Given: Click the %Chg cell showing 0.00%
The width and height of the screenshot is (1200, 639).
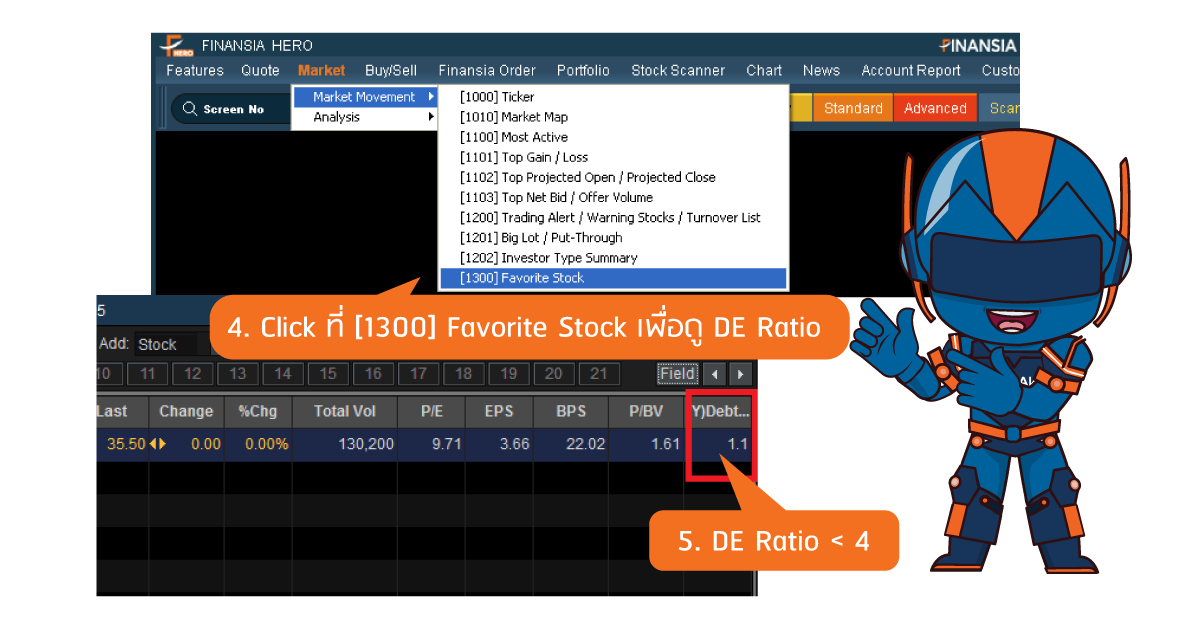Looking at the screenshot, I should coord(265,444).
